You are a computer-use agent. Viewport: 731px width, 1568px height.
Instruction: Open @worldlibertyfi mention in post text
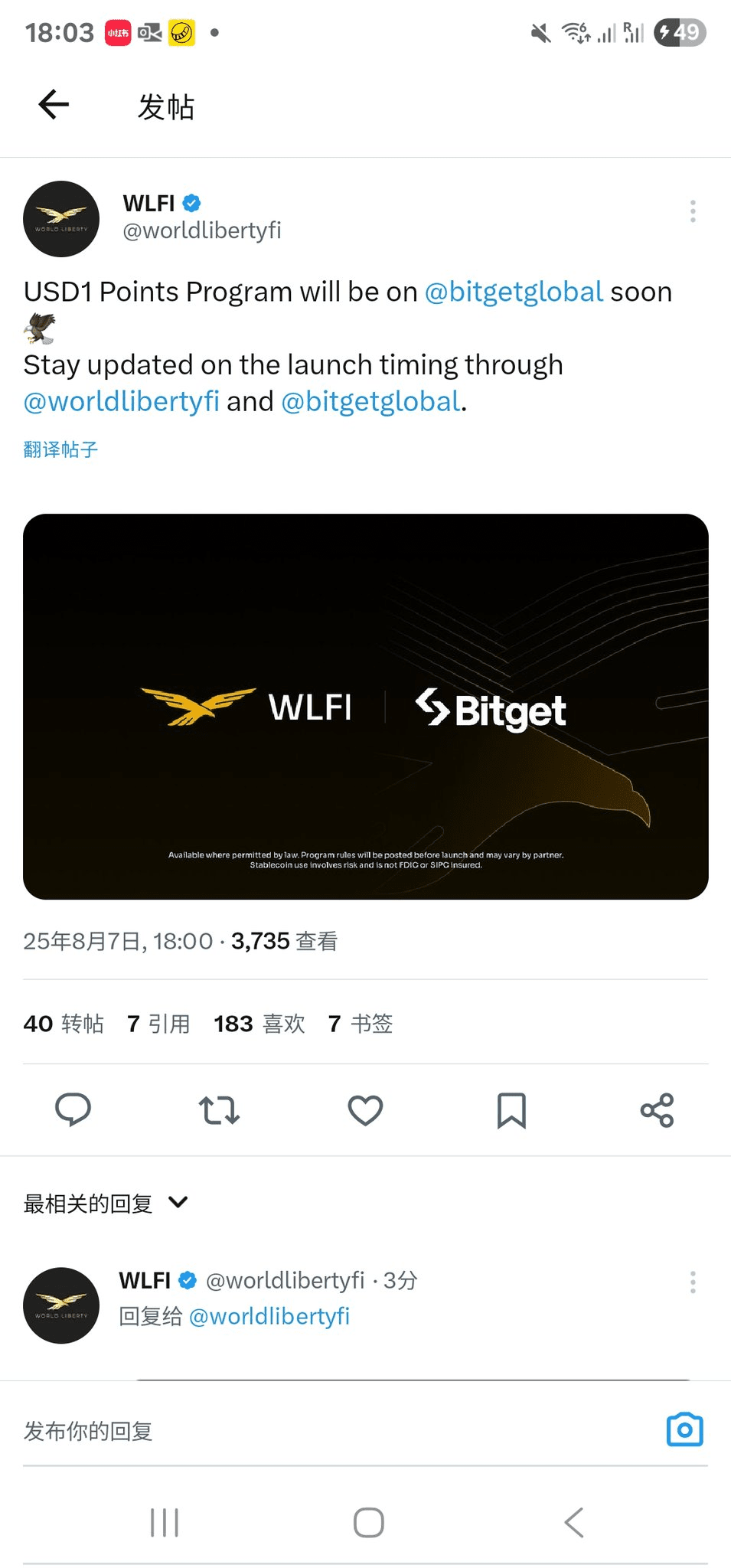(122, 401)
